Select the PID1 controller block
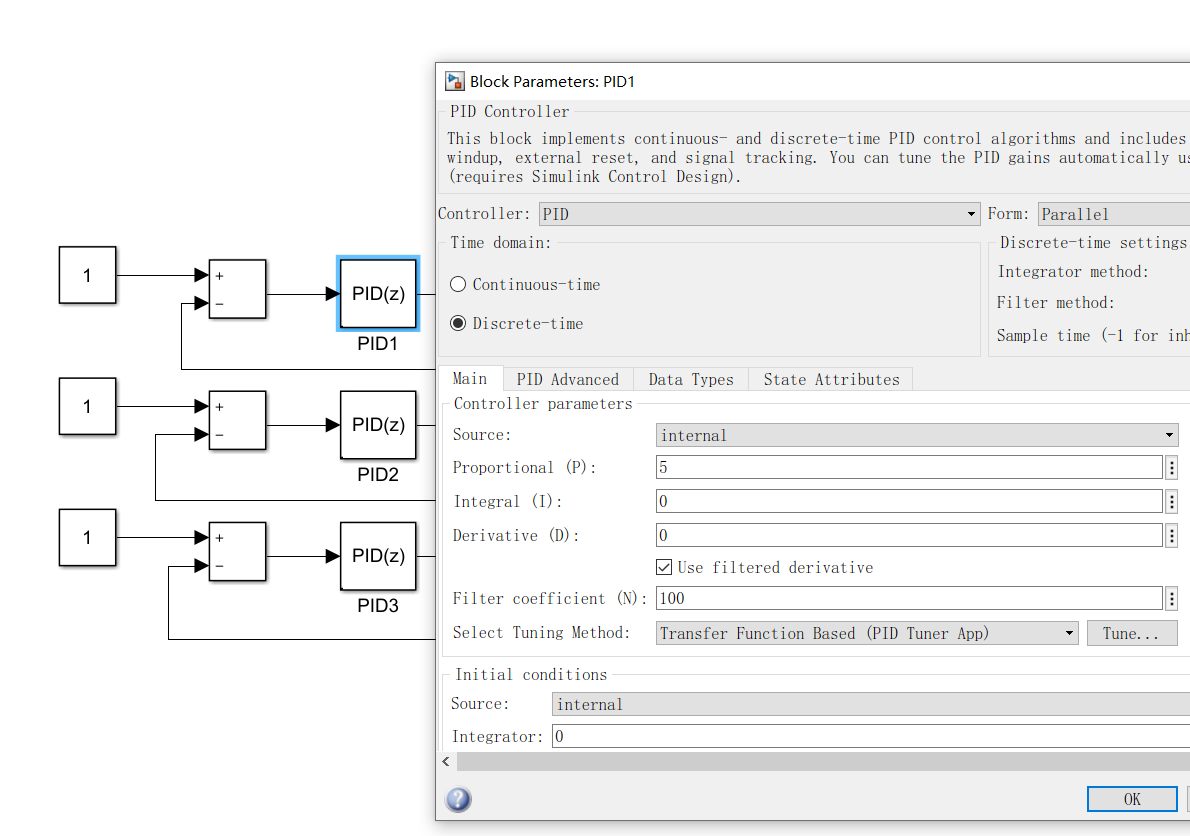1190x836 pixels. click(378, 294)
